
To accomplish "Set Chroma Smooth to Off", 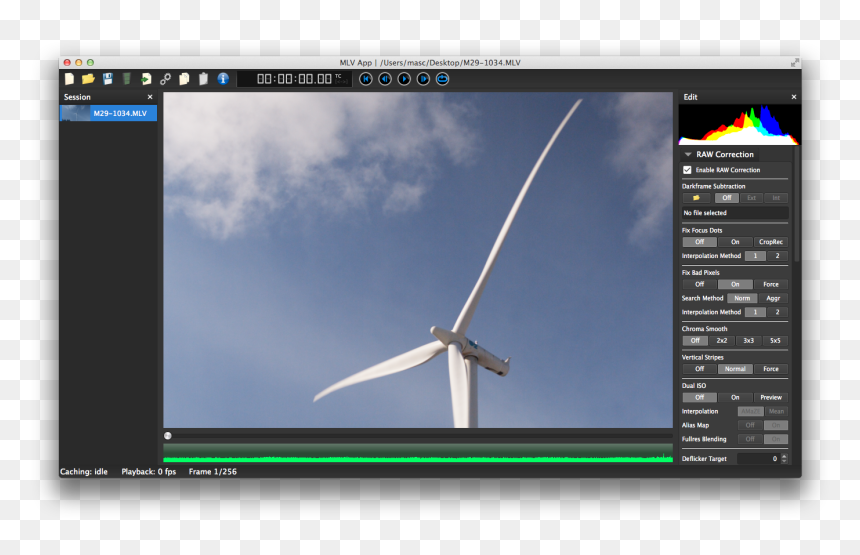I will (695, 341).
